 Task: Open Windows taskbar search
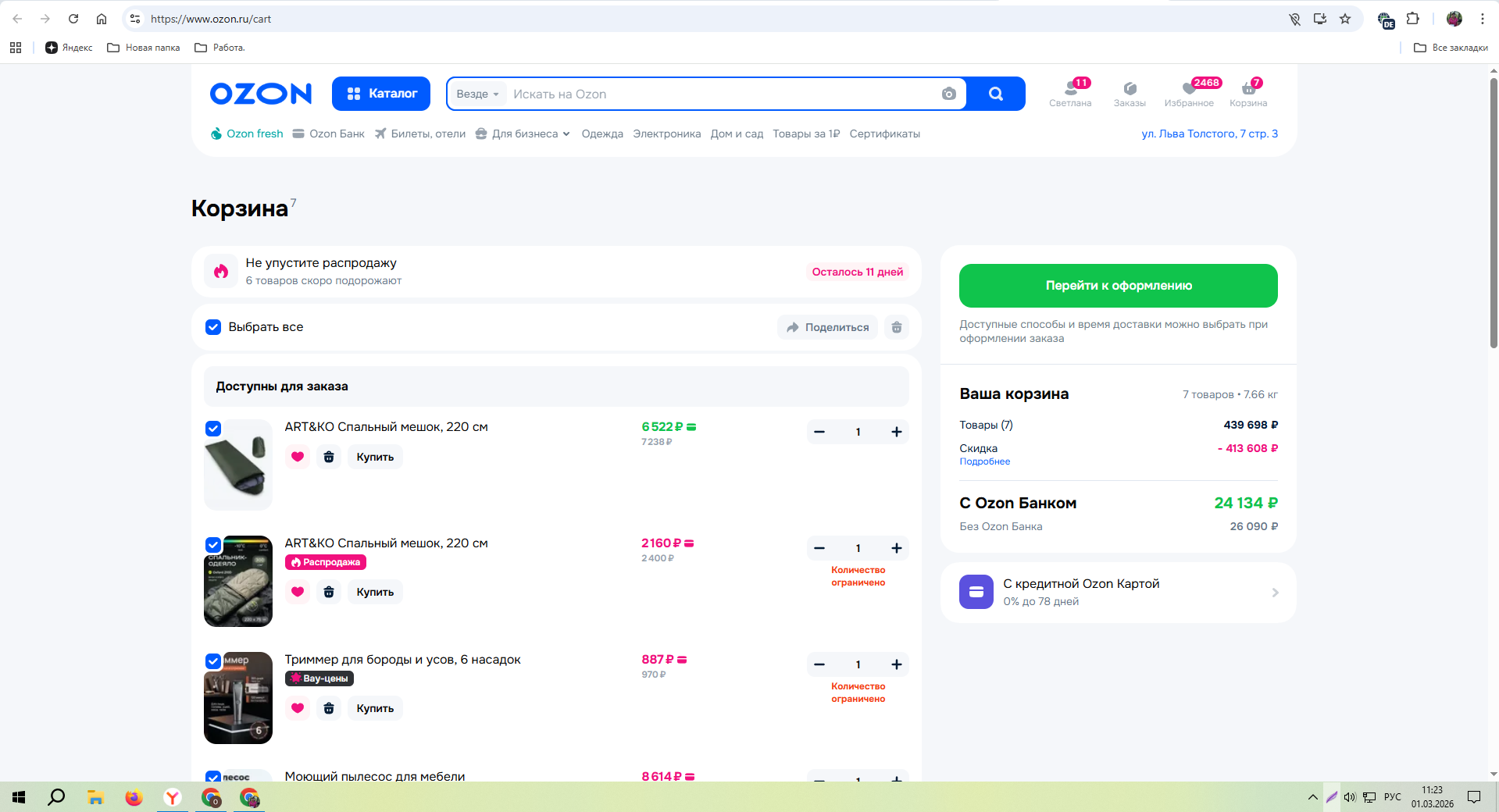tap(56, 797)
